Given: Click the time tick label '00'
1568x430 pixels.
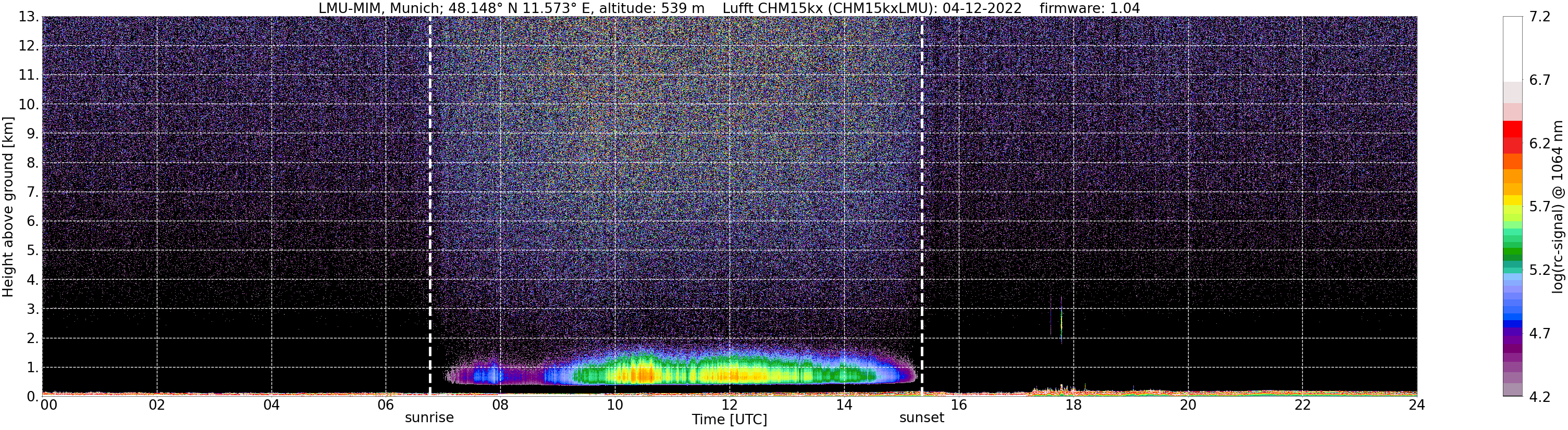Looking at the screenshot, I should [x=48, y=405].
